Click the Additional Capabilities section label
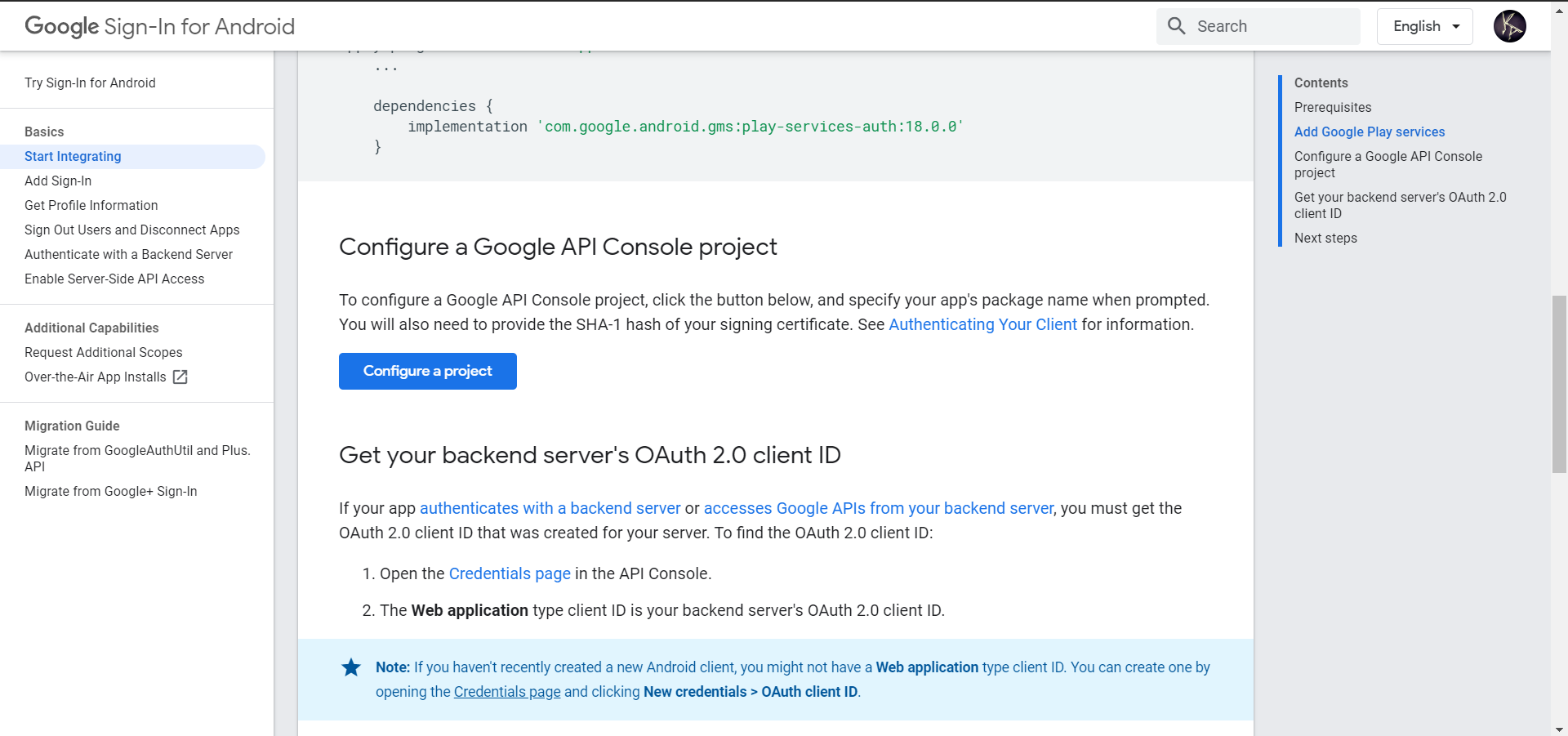 (91, 328)
